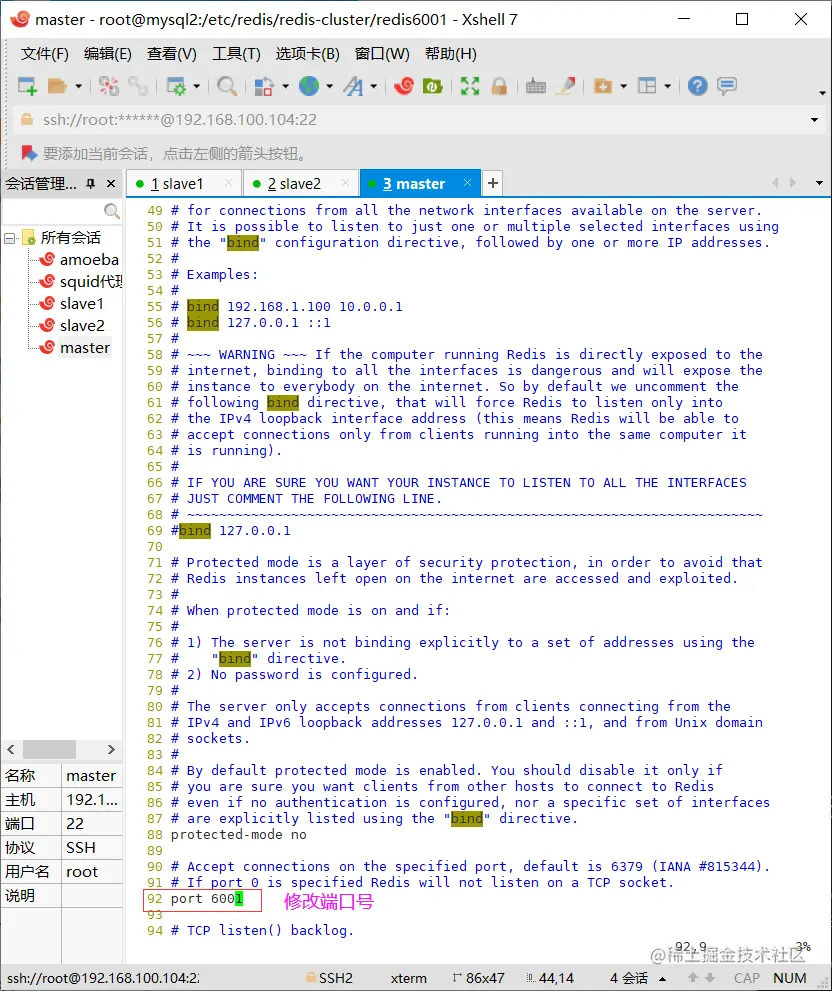
Task: Open the 帮助(H) menu
Action: [450, 54]
